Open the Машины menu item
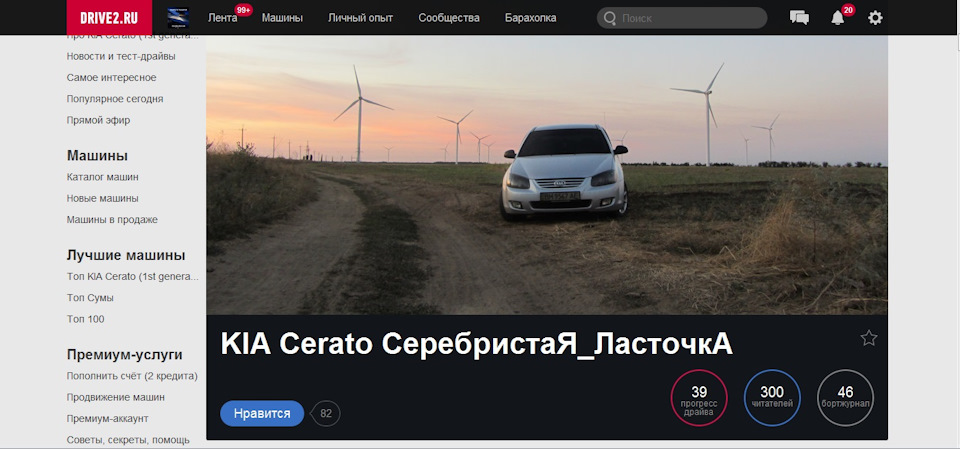Screen dimensions: 960x449 point(282,18)
